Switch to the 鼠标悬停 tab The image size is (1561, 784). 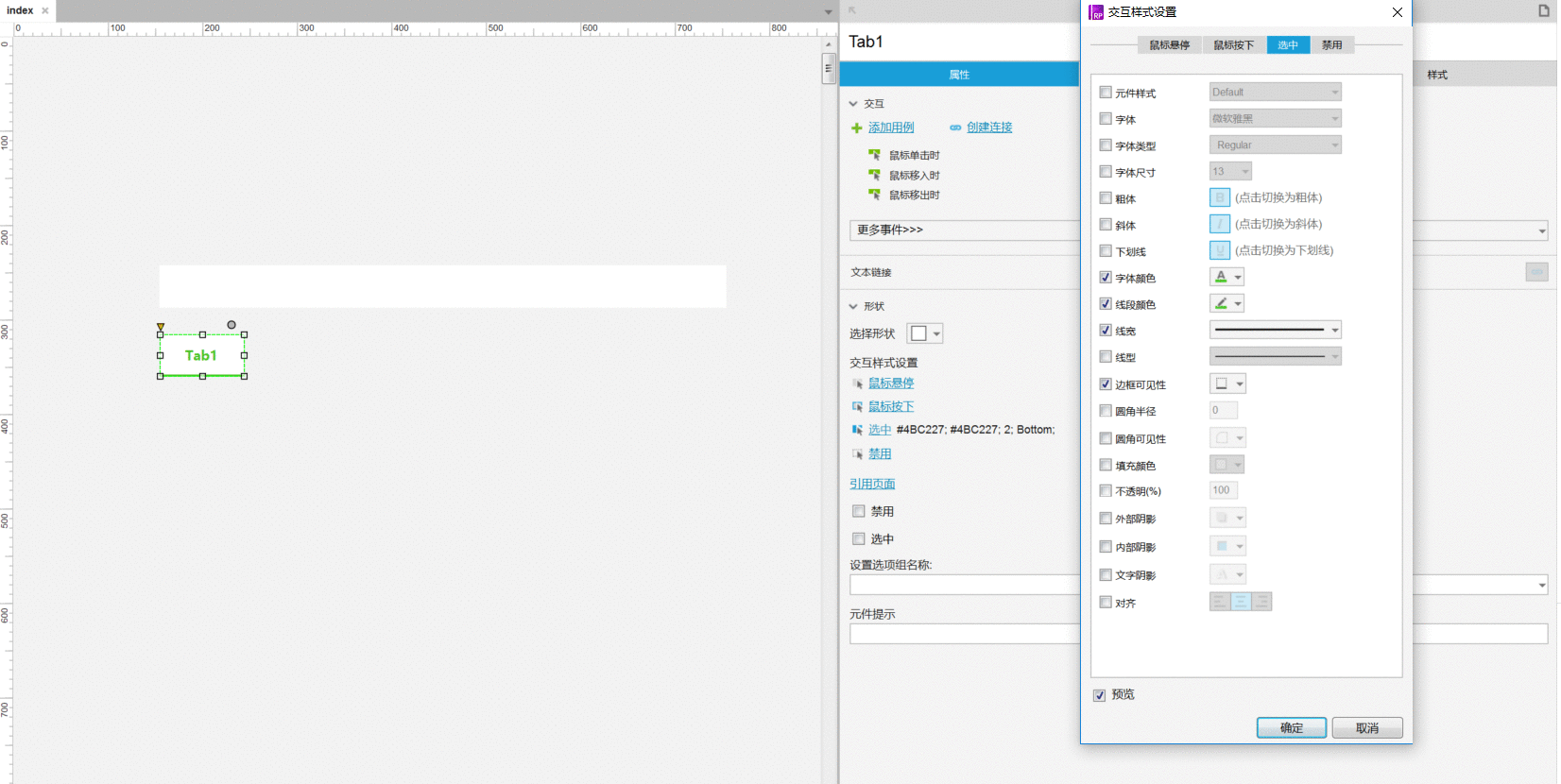pos(1169,45)
